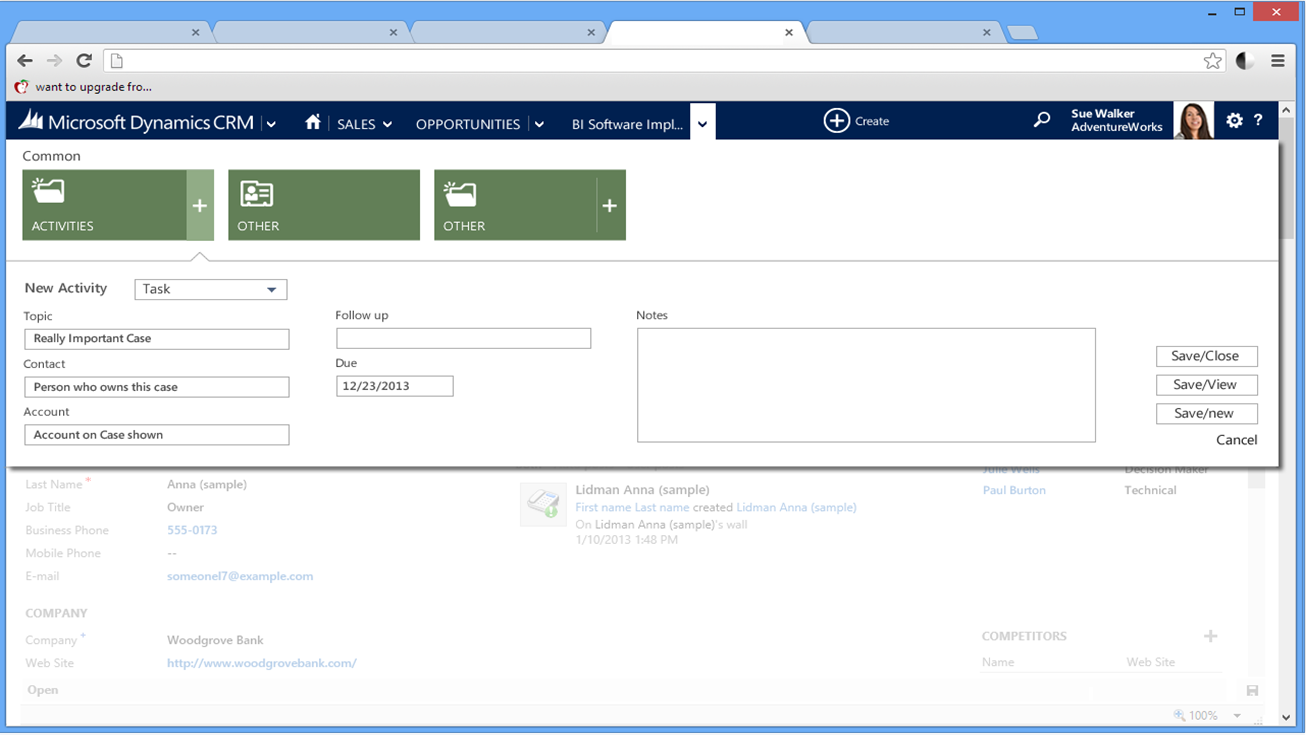Click Sue Walker's profile picture

(1193, 121)
